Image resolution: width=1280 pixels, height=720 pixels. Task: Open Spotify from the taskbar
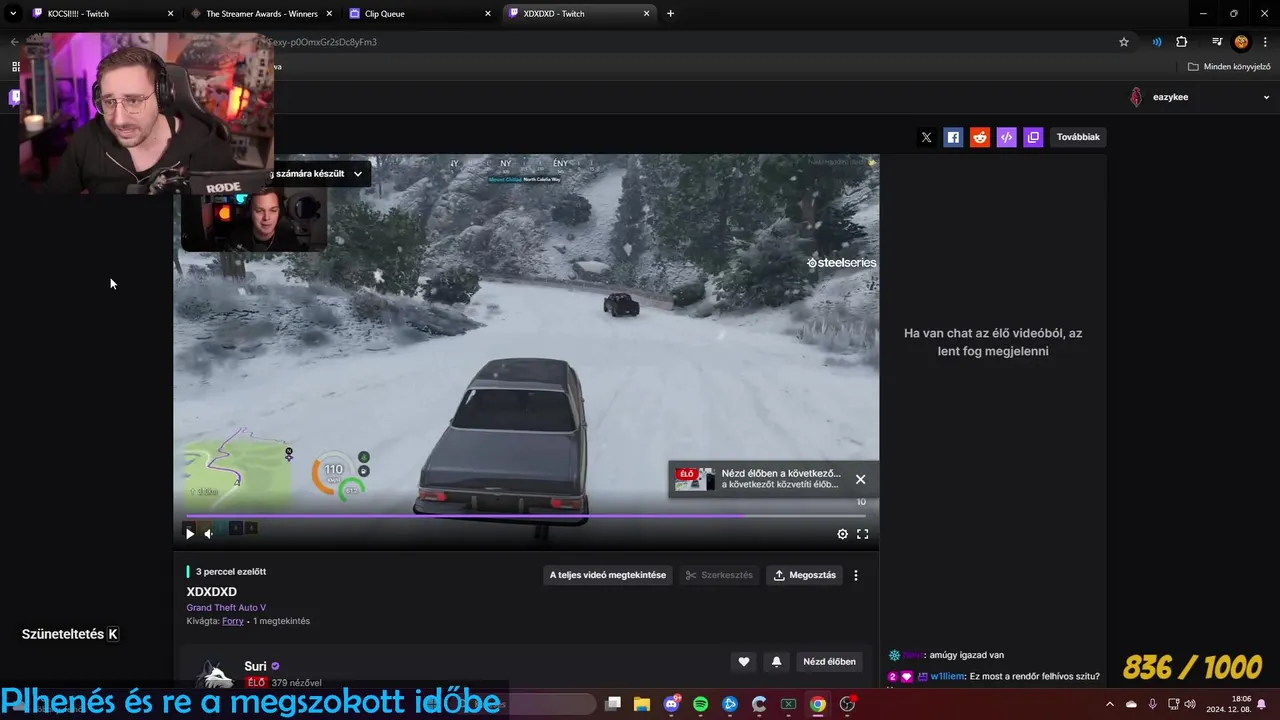701,704
